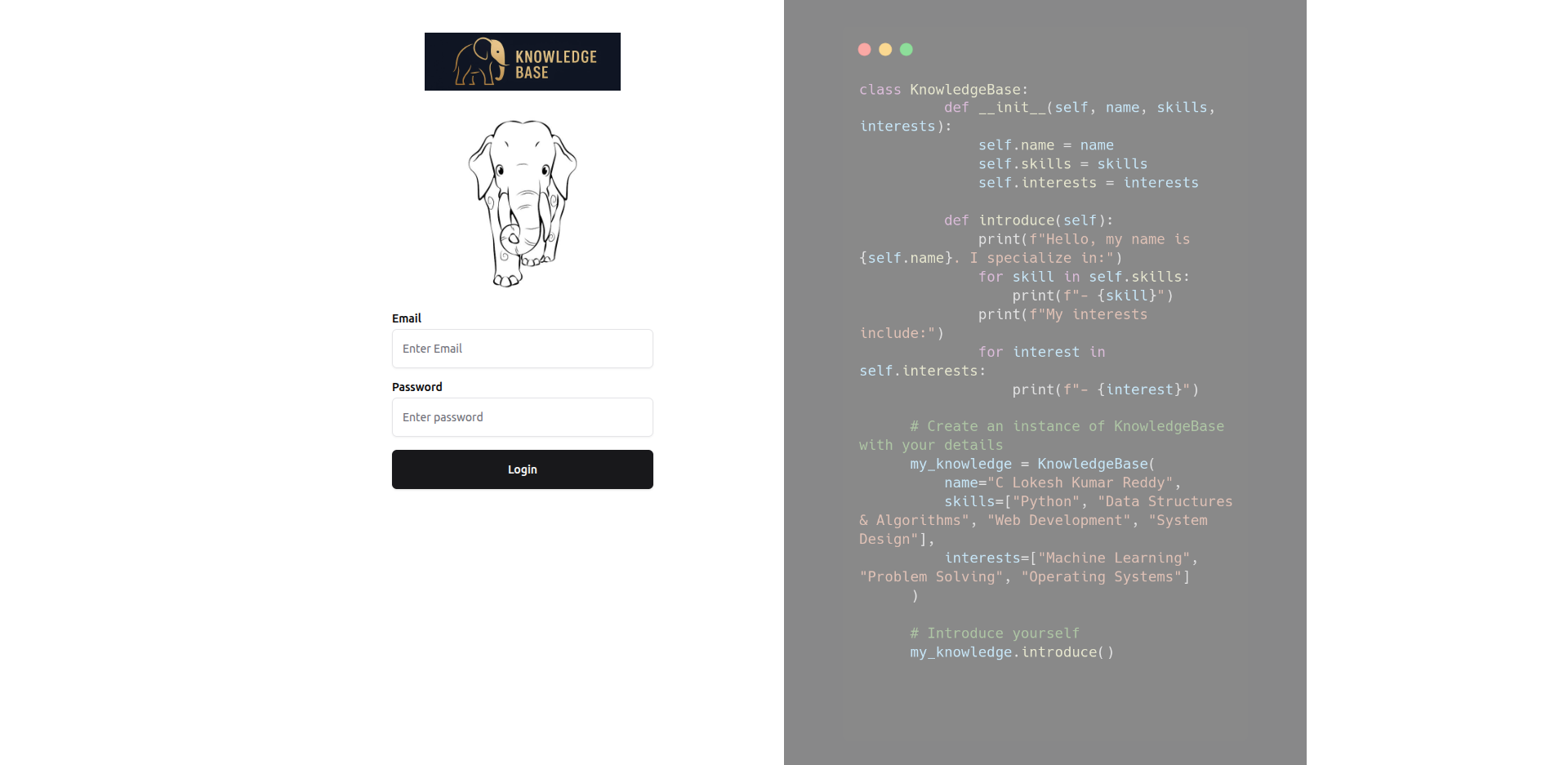This screenshot has width=1568, height=765.
Task: Click the "Machine Learning" string in code
Action: coord(1114,558)
